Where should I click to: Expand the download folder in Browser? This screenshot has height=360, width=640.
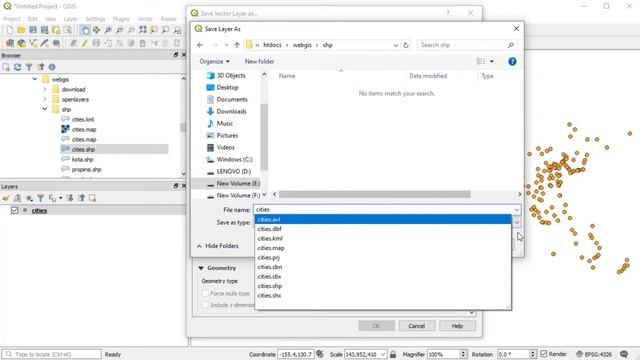tap(45, 89)
